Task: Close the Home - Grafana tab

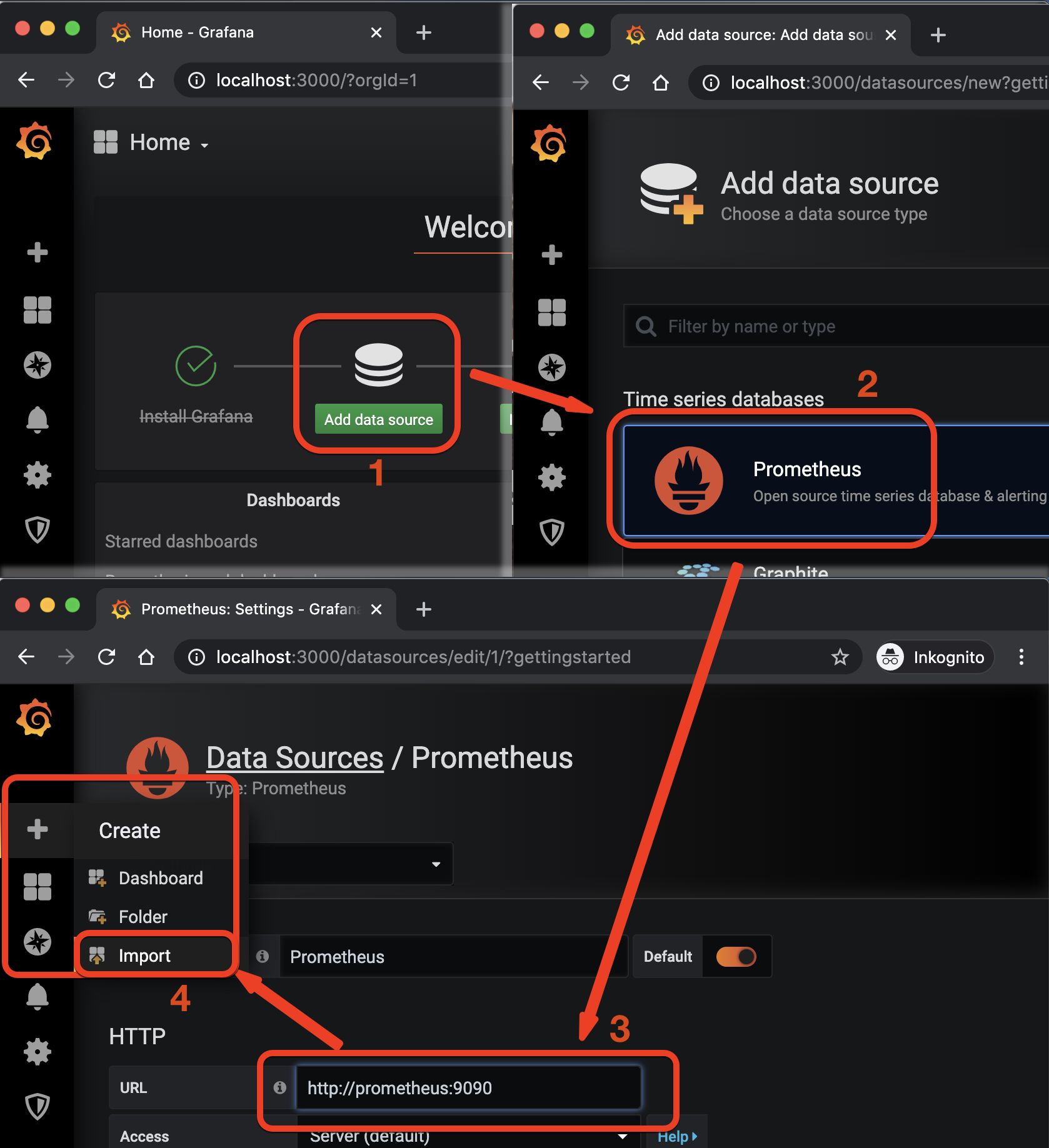Action: click(376, 32)
